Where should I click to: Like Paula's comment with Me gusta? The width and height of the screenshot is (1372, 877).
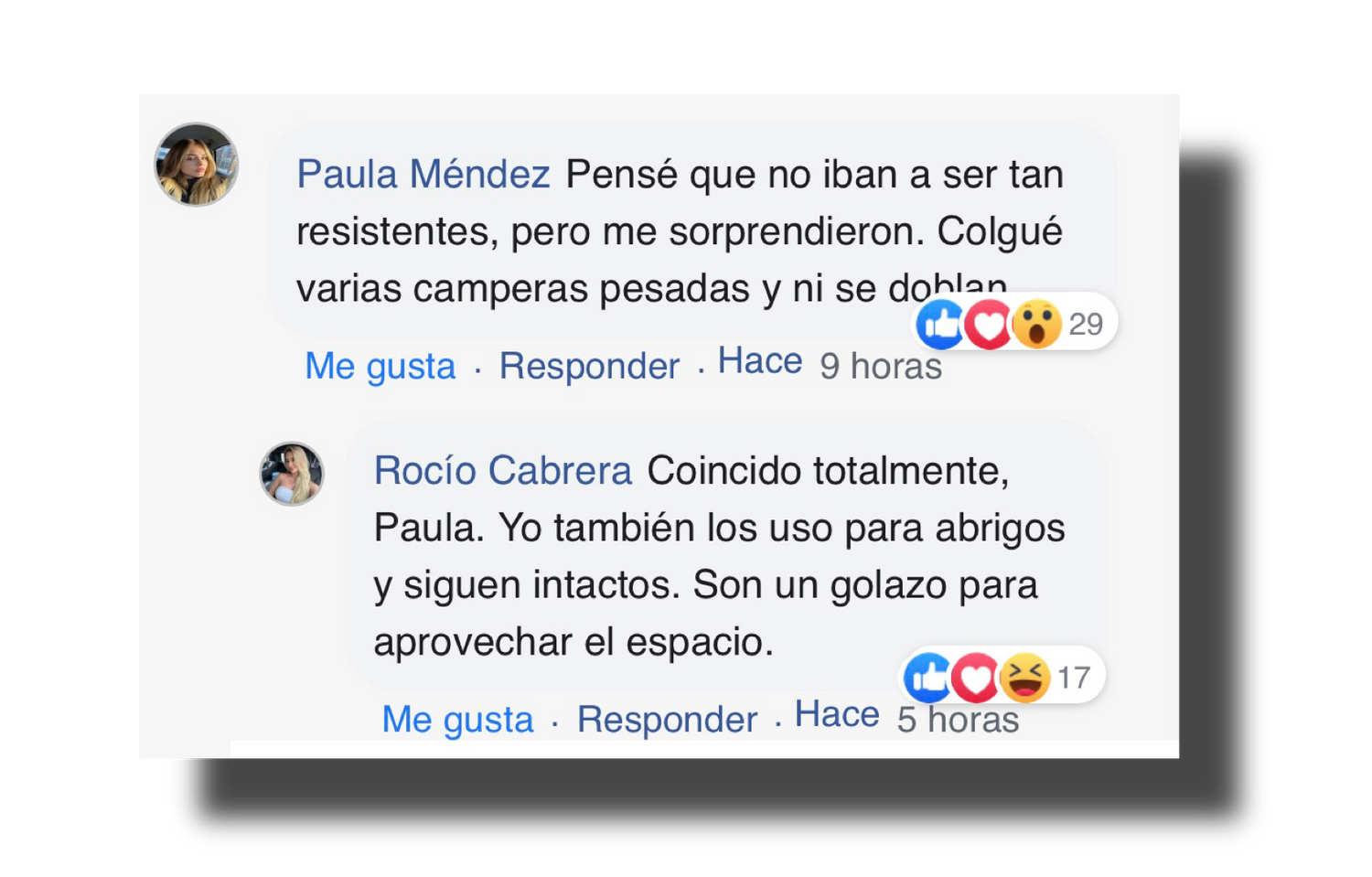tap(381, 366)
